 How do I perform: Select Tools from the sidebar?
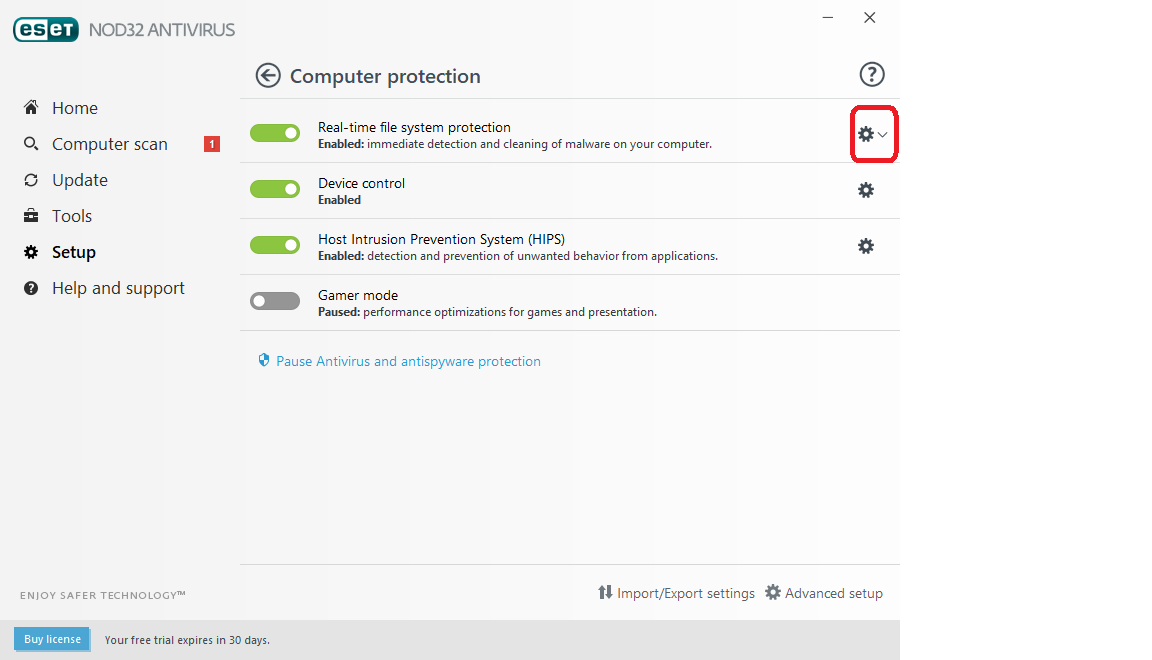point(72,216)
